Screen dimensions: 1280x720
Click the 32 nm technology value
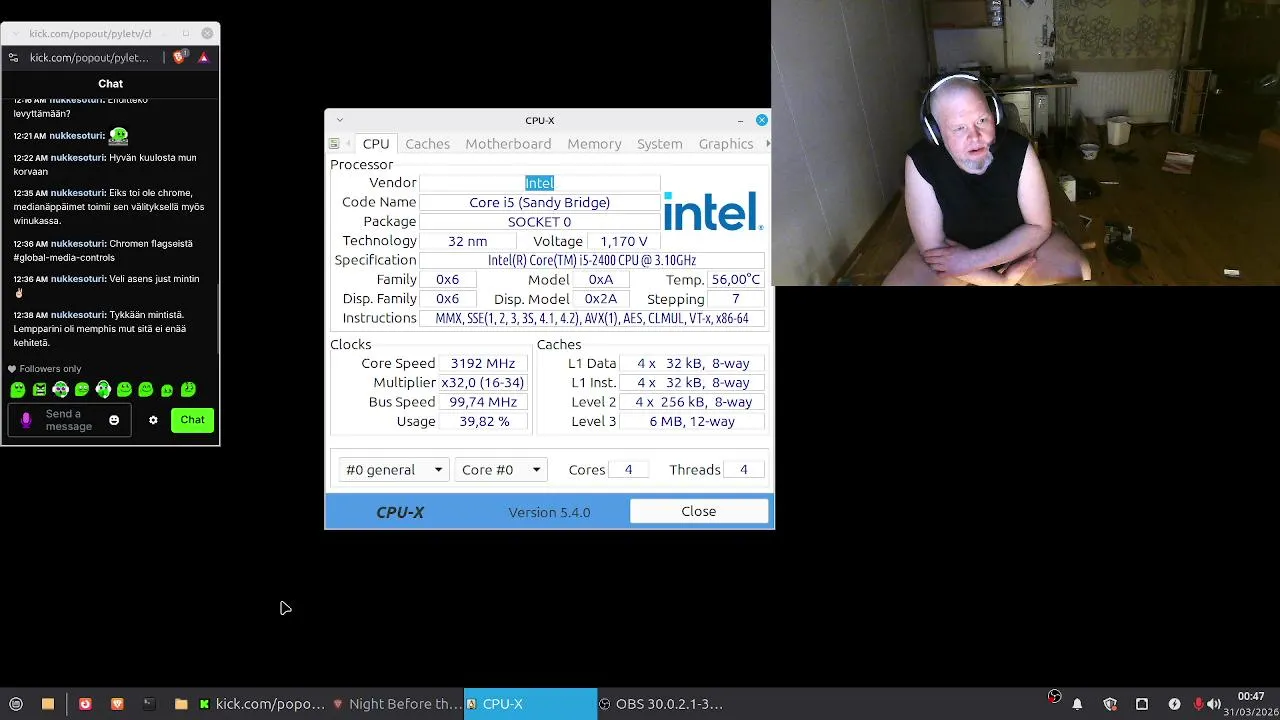467,241
